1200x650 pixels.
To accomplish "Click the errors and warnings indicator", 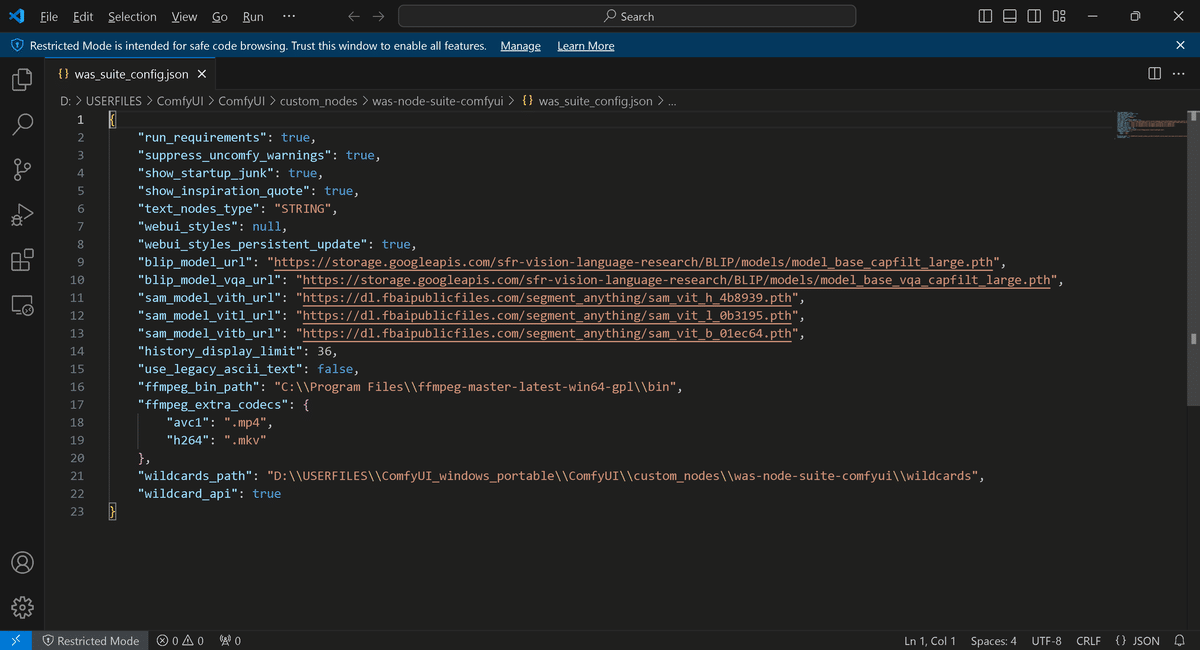I will [x=180, y=640].
